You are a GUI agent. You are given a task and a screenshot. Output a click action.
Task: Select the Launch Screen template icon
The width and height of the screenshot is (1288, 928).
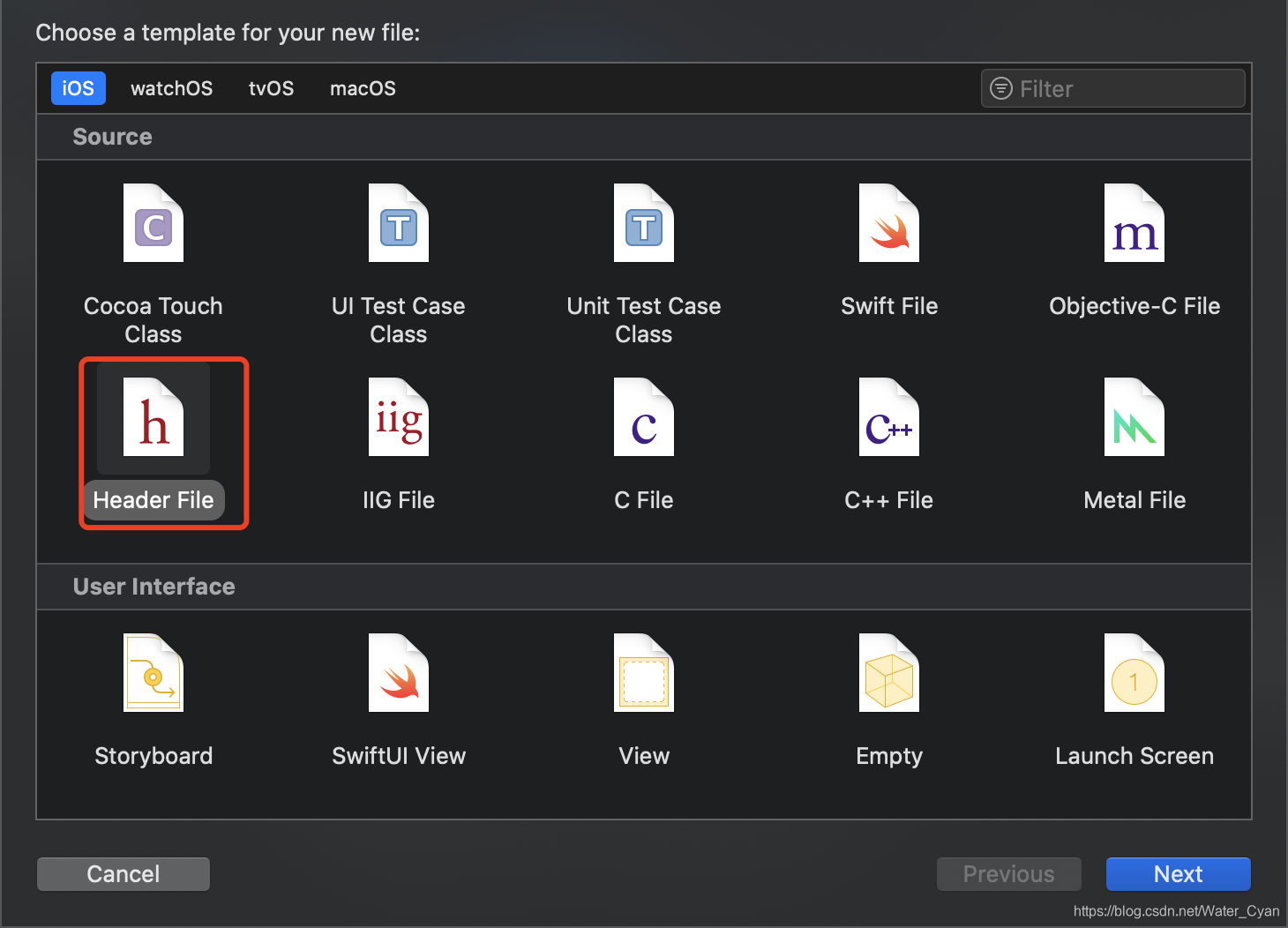(x=1134, y=673)
